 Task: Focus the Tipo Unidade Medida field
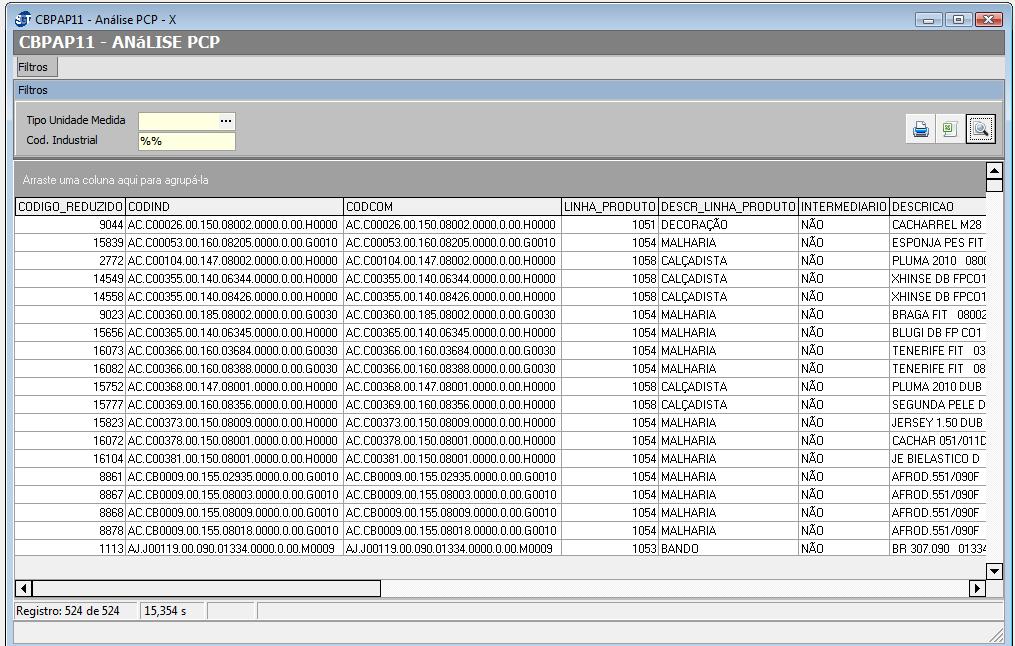click(178, 121)
